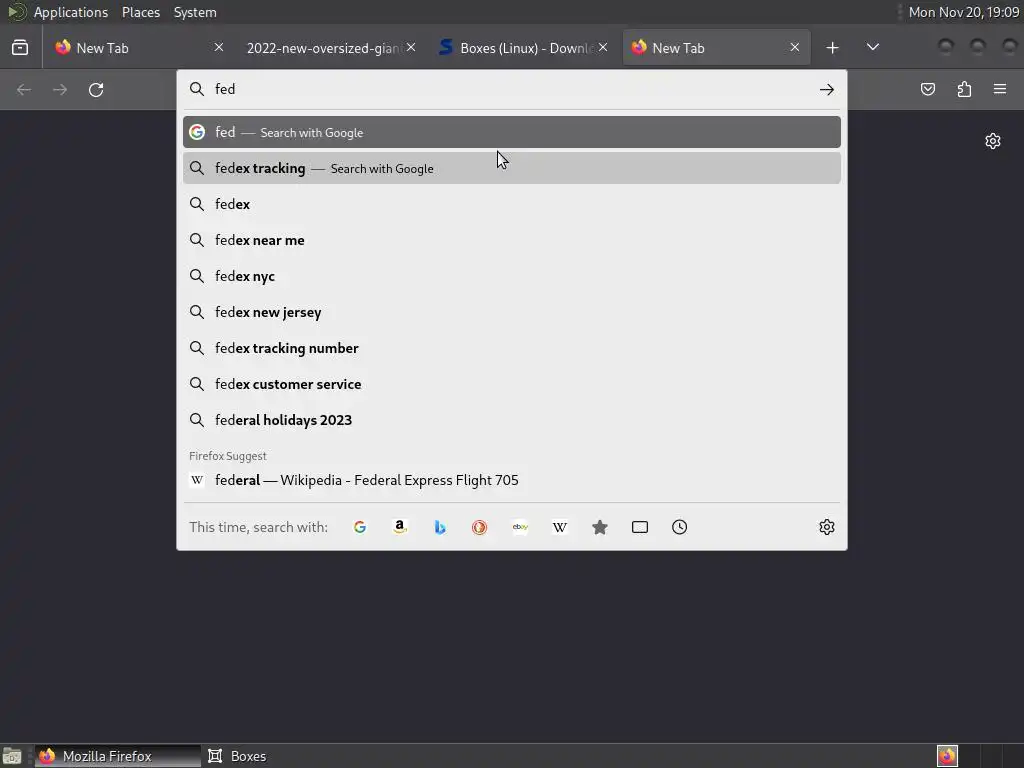
Task: Open search settings gear in dropdown
Action: click(x=827, y=527)
